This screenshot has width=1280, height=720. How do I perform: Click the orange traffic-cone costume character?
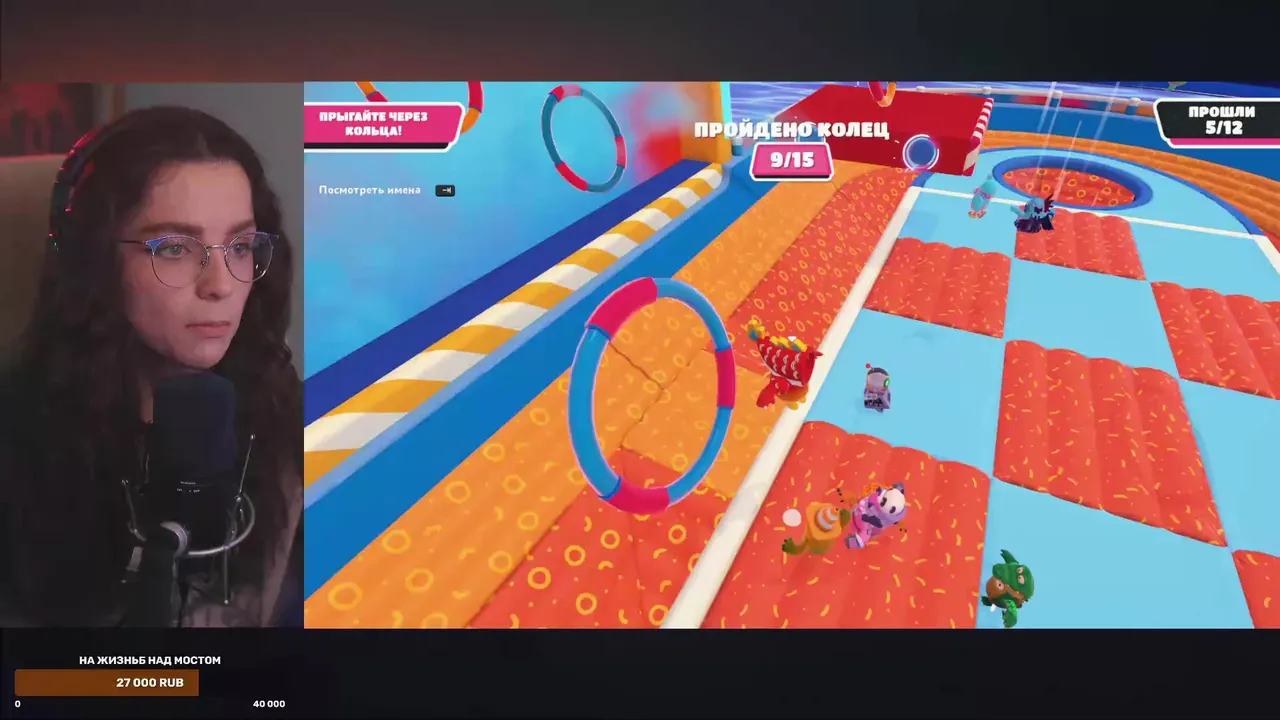pyautogui.click(x=817, y=528)
